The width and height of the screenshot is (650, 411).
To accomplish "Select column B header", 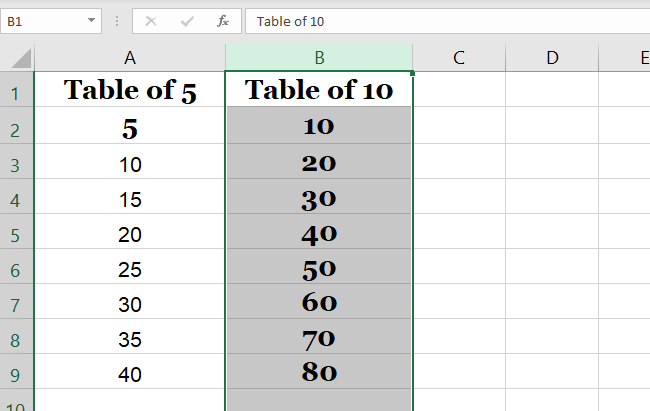I will coord(319,58).
